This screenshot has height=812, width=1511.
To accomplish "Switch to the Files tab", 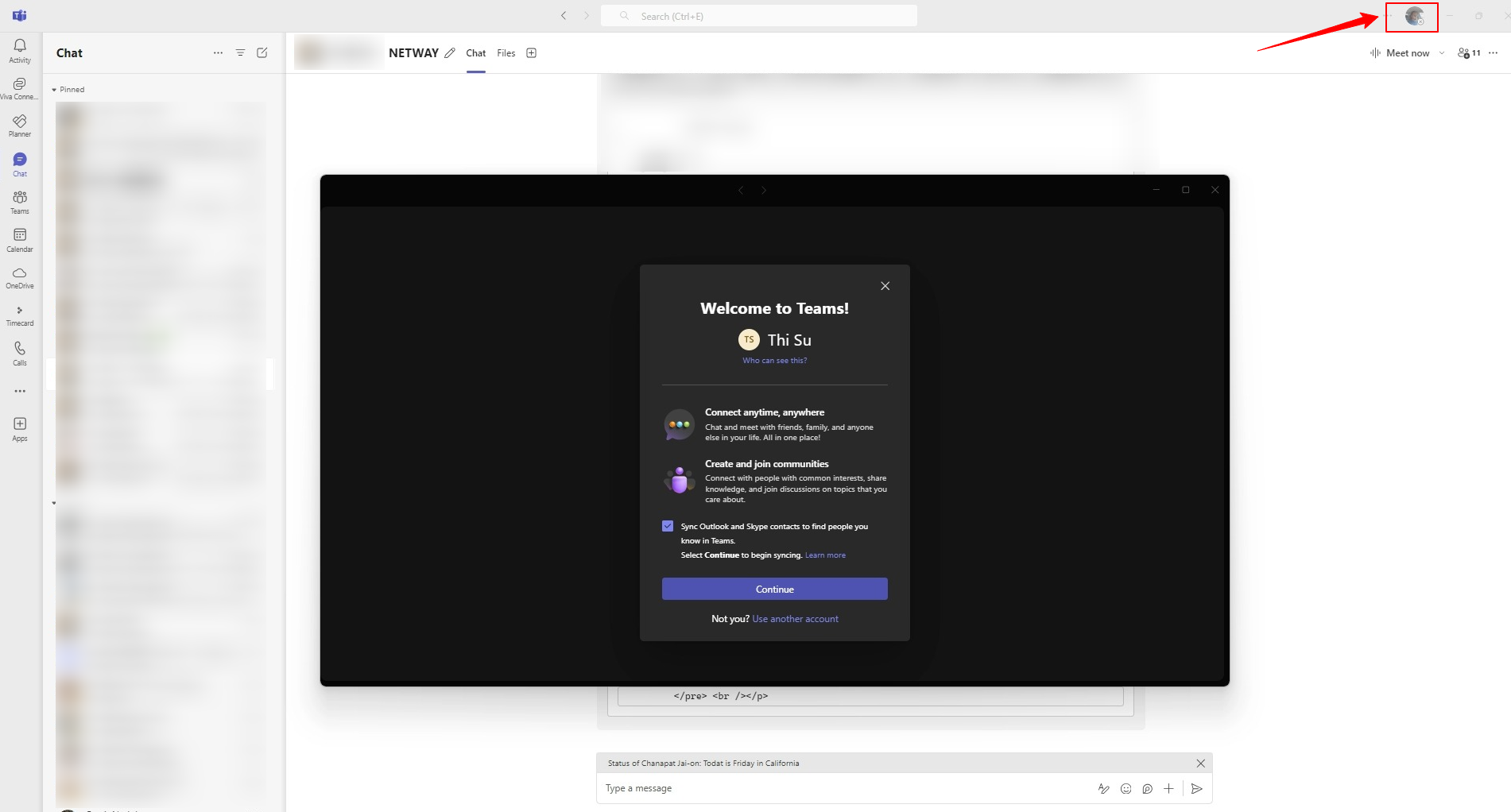I will pos(506,53).
